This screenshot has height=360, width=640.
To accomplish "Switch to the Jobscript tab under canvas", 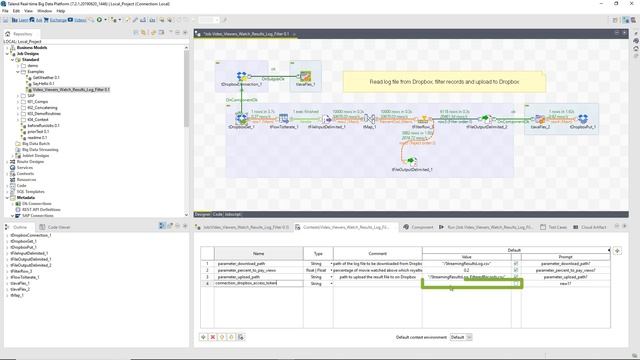I will [233, 214].
